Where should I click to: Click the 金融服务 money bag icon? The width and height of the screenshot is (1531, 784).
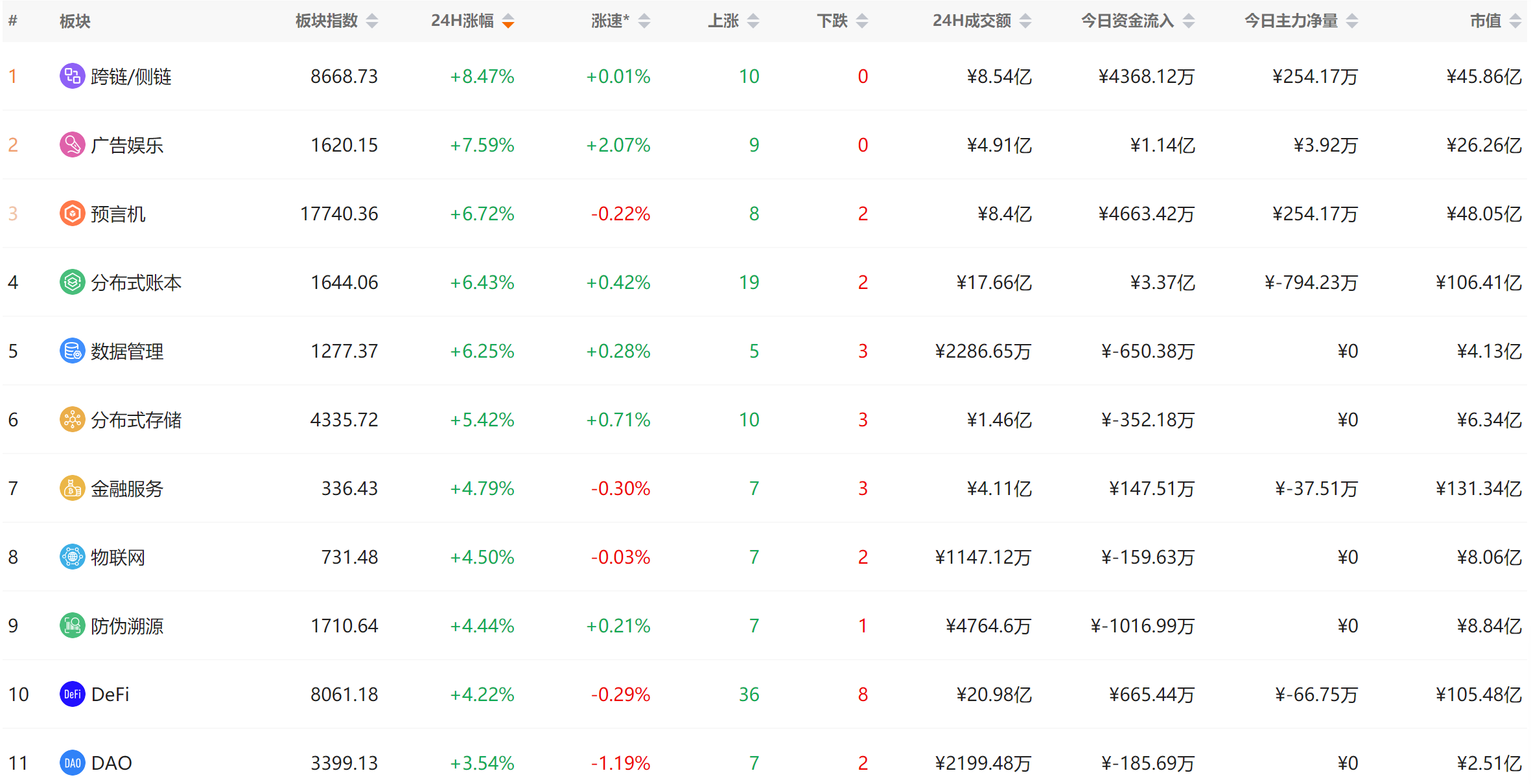(x=72, y=489)
